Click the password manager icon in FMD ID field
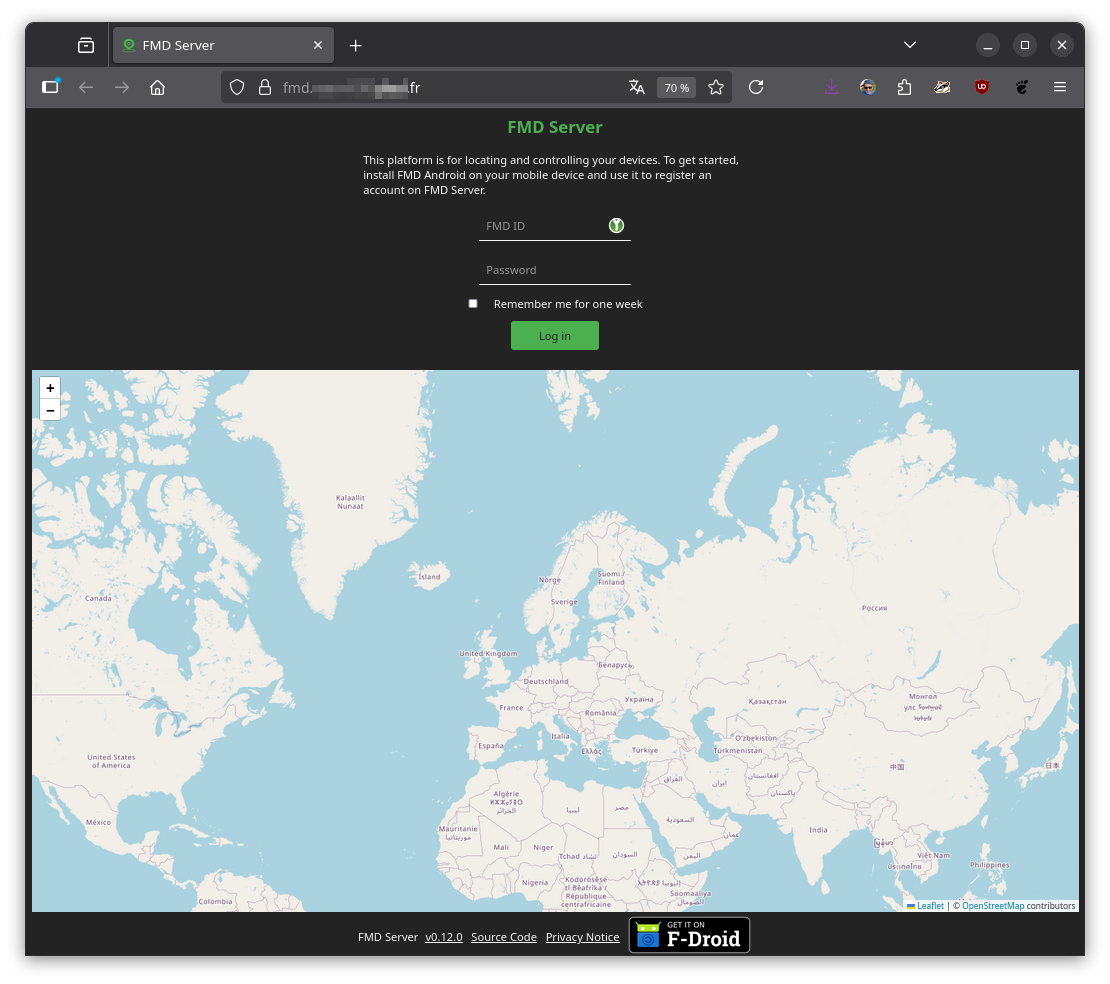Screen dimensions: 1110x984 [616, 226]
